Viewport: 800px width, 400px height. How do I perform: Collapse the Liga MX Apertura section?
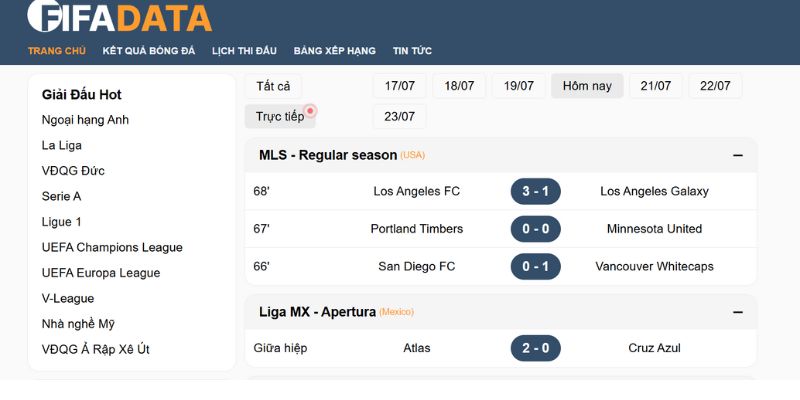coord(738,312)
